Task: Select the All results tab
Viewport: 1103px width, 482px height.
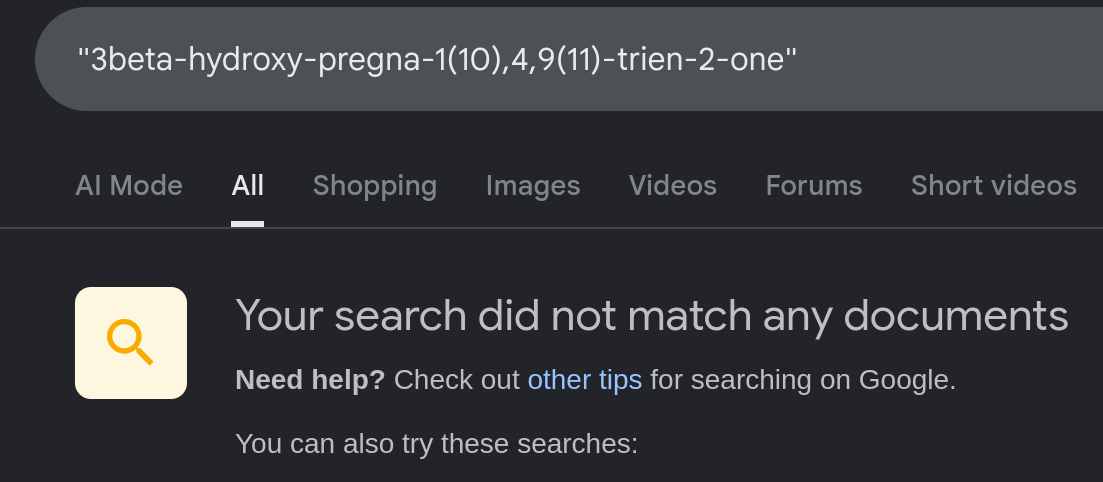Action: click(247, 186)
